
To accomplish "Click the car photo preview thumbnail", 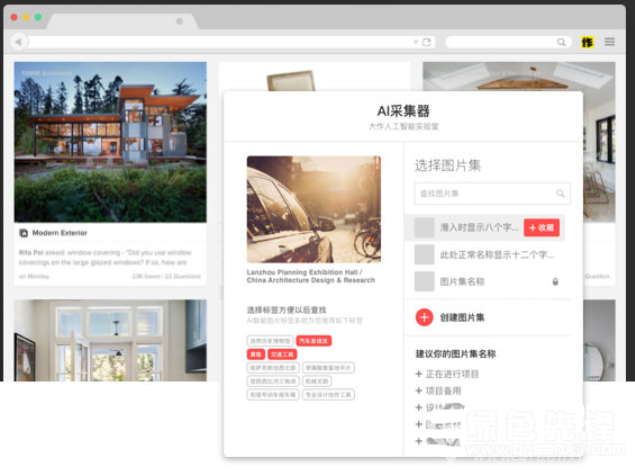I will tap(313, 209).
